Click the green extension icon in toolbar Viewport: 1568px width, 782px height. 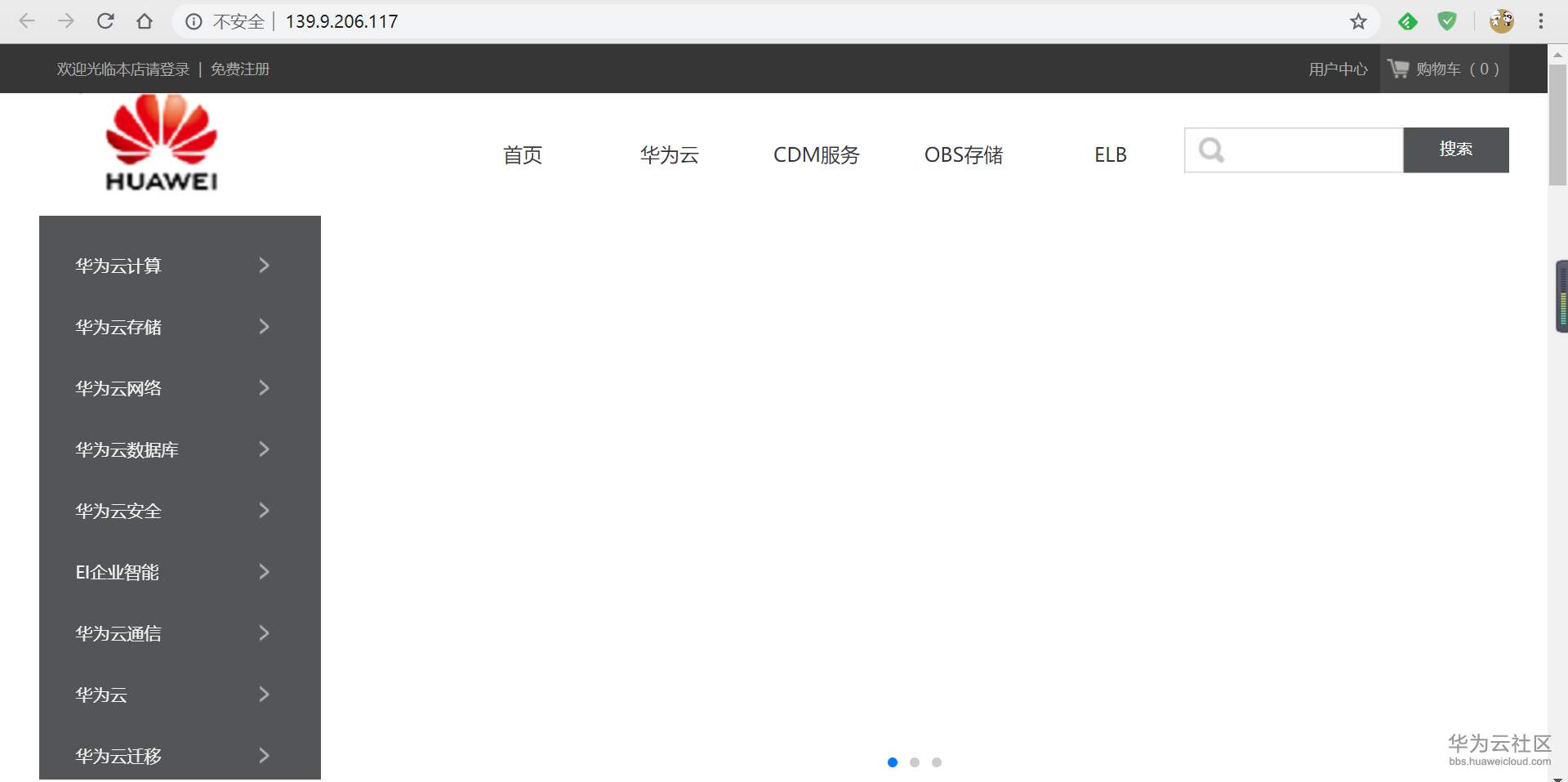[1408, 21]
